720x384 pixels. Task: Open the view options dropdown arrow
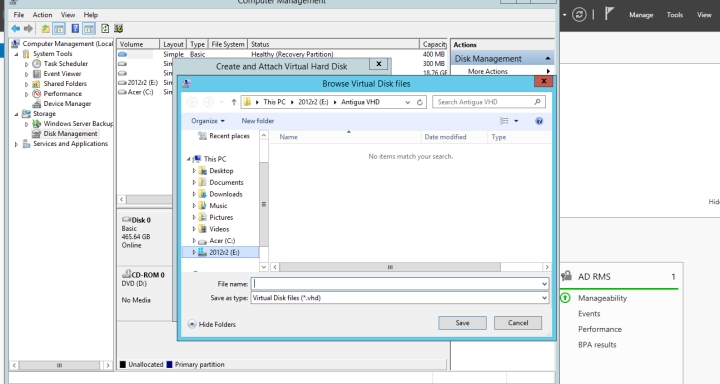516,121
